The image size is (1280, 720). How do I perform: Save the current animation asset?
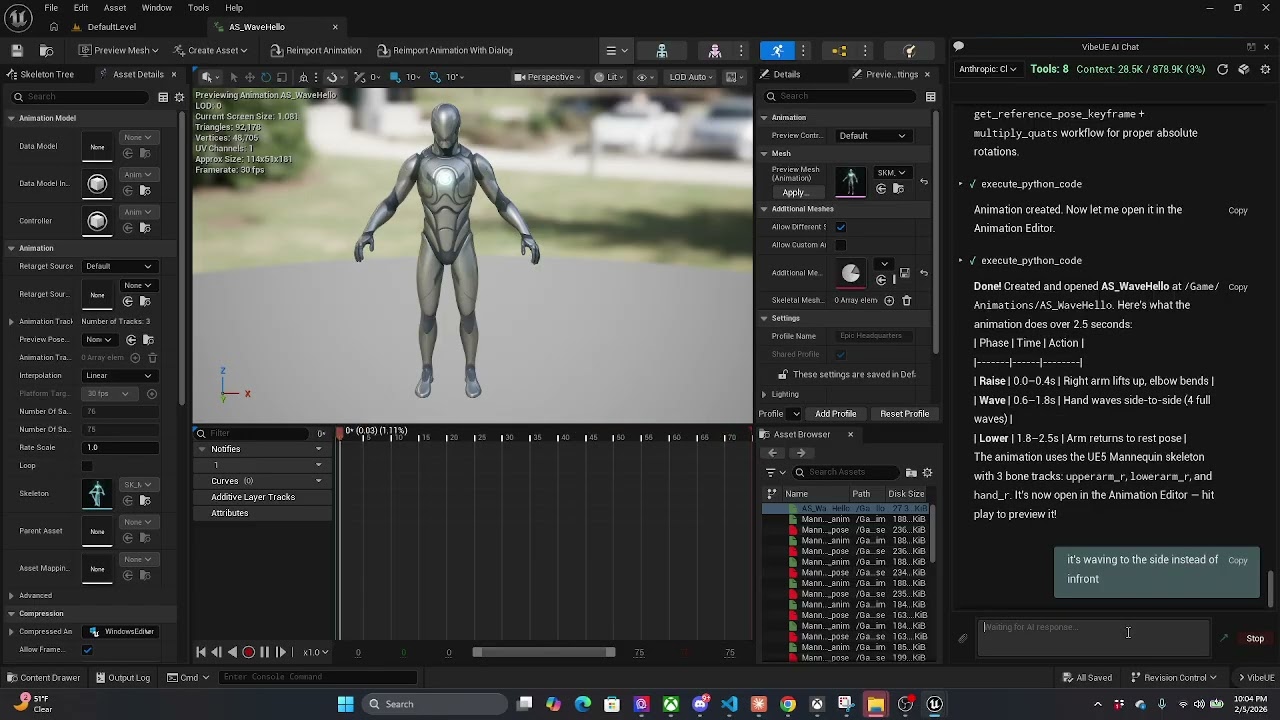17,50
